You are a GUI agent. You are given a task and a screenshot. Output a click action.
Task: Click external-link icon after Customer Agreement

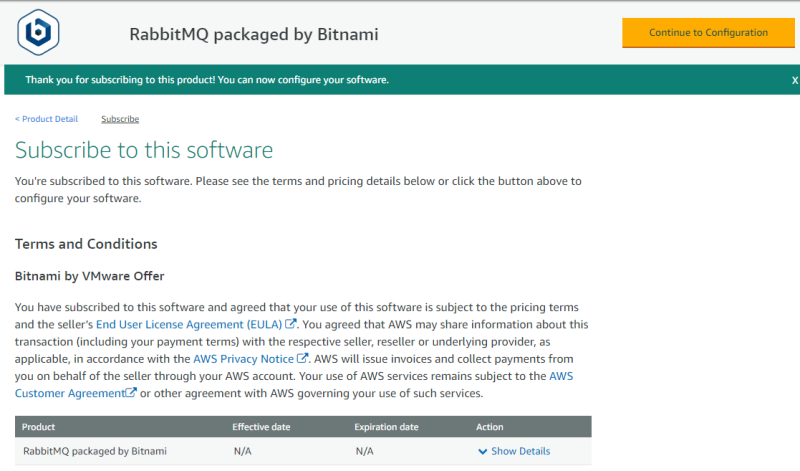[x=131, y=393]
